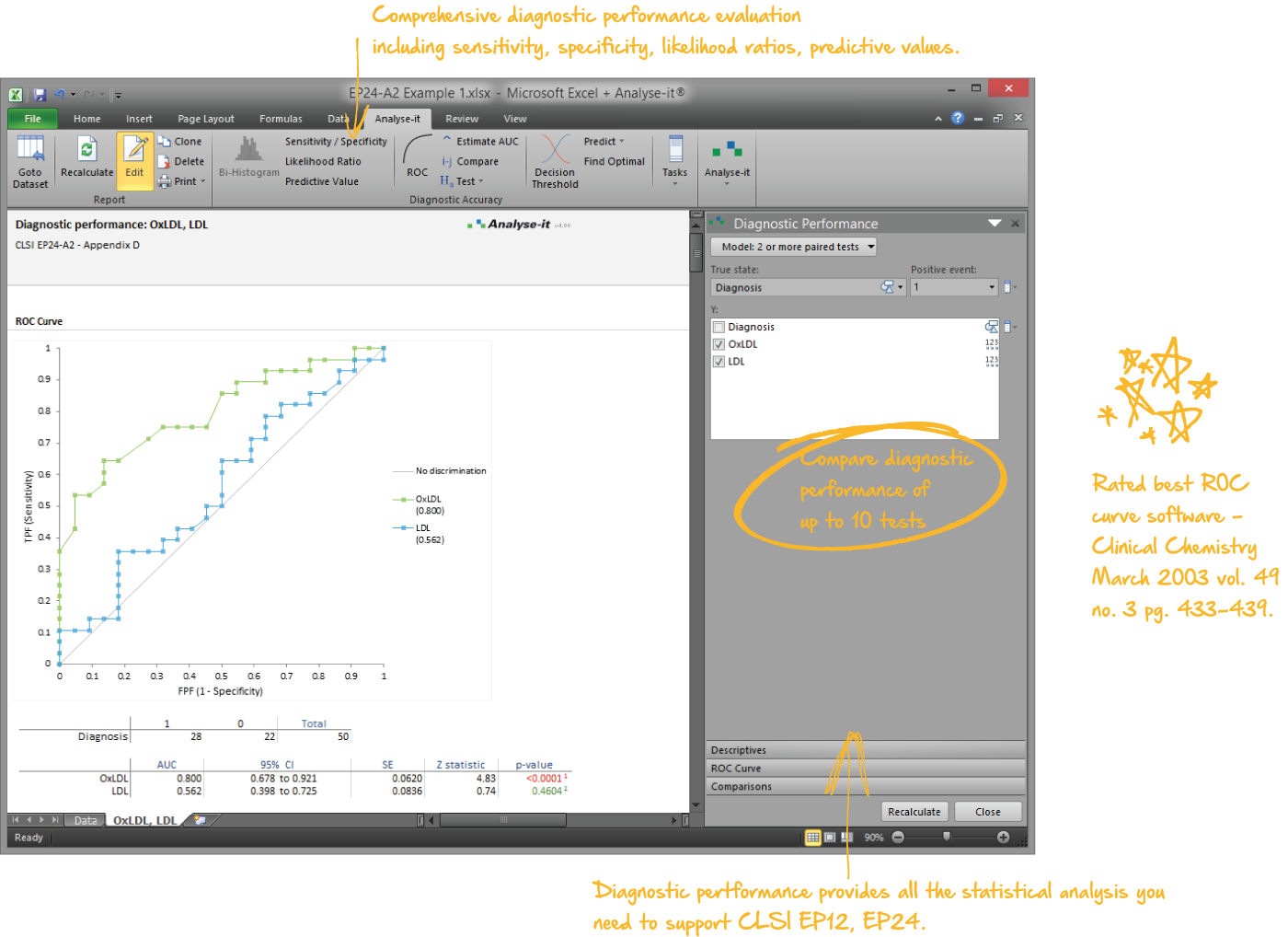Switch to the View ribbon tab

tap(515, 119)
